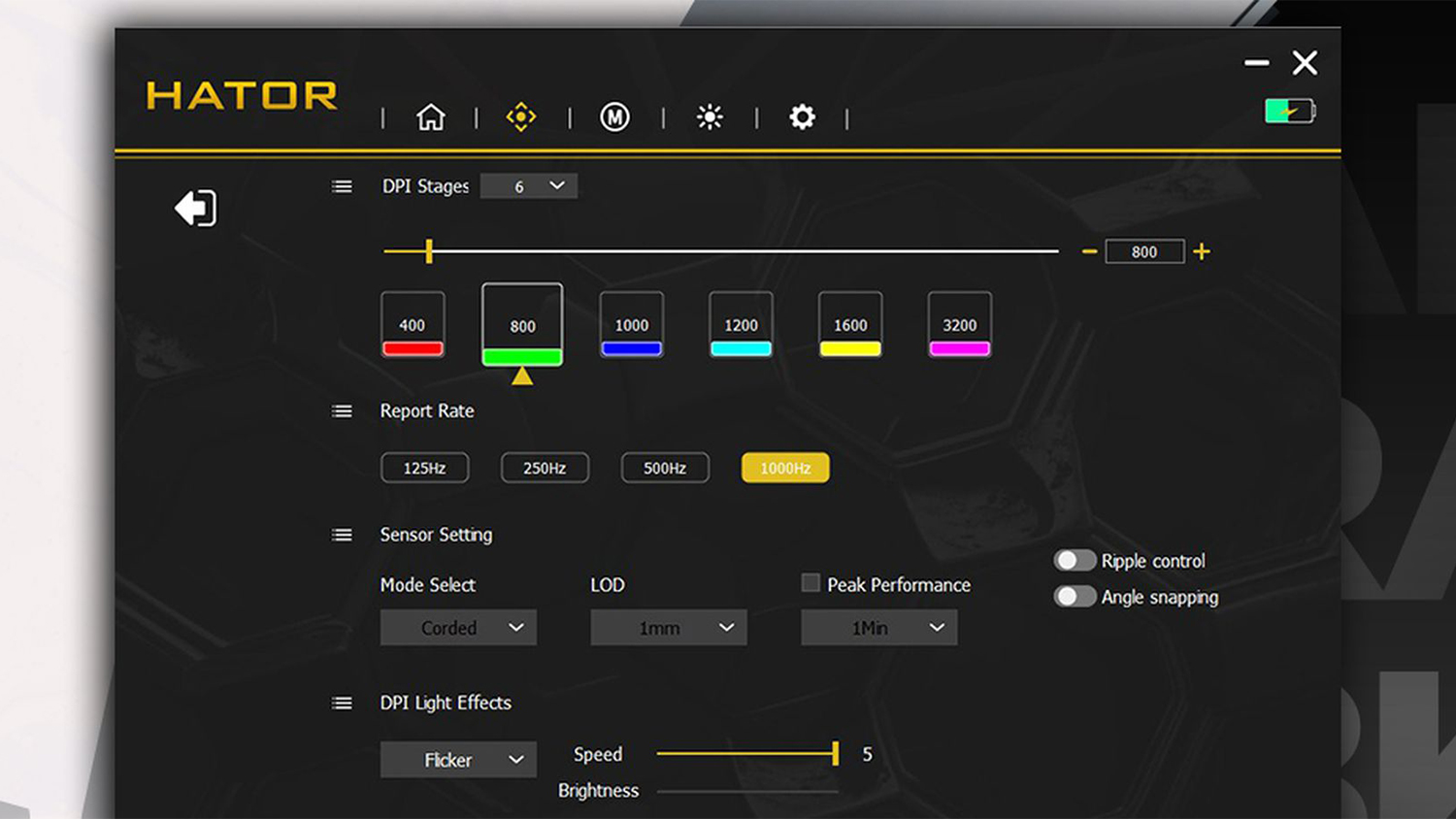1456x819 pixels.
Task: Select the 1200 DPI stage
Action: (742, 324)
